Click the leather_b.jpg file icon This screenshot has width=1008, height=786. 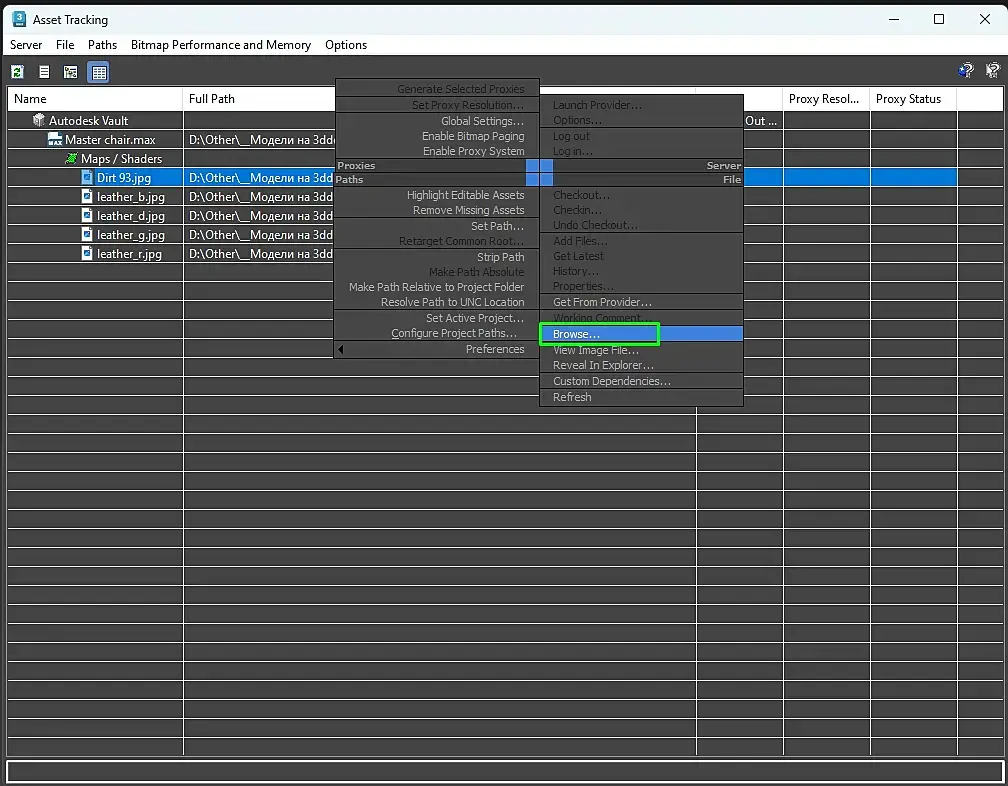tap(87, 196)
